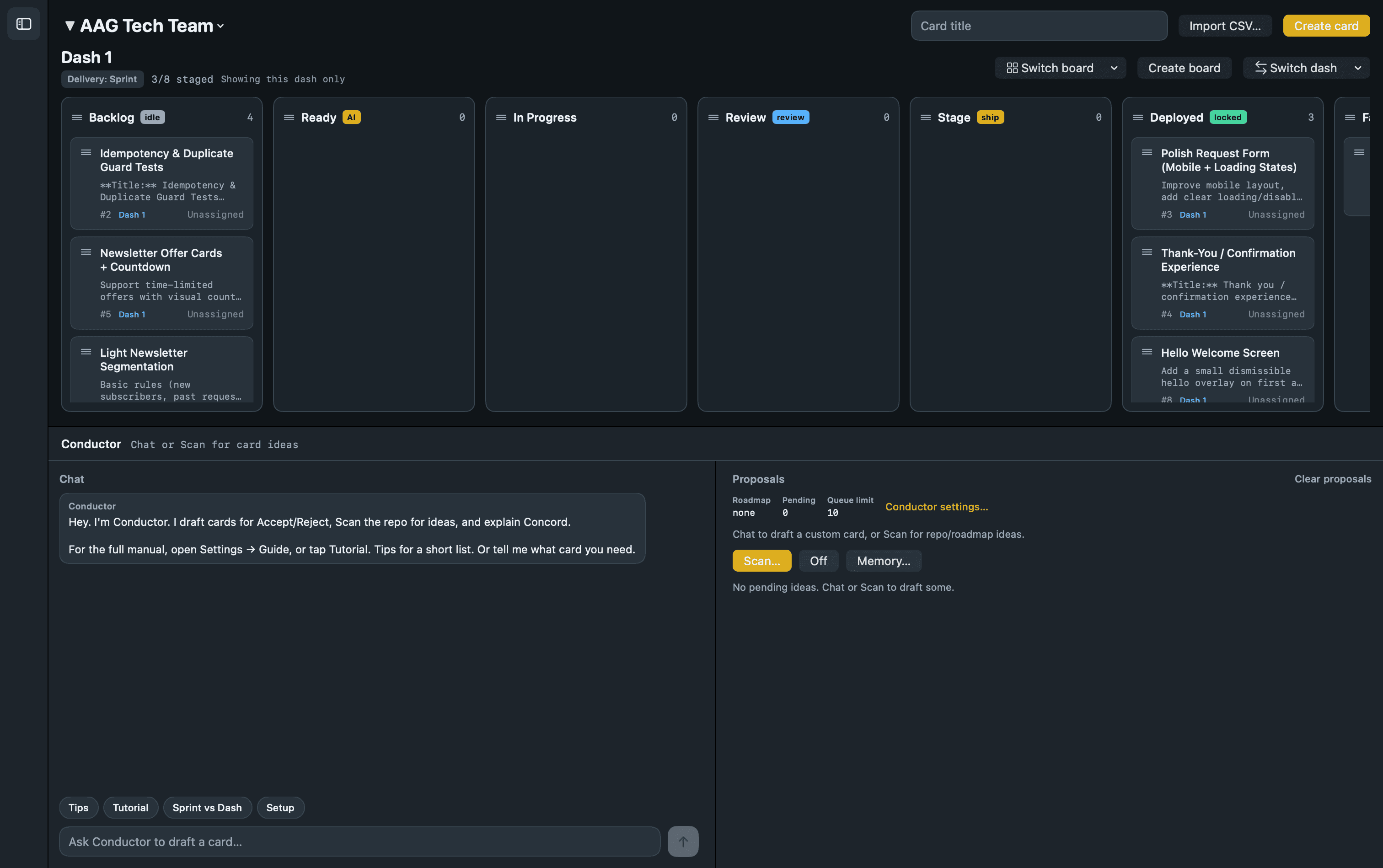Click the 3/8 staged status text
This screenshot has height=868, width=1383.
pyautogui.click(x=182, y=79)
